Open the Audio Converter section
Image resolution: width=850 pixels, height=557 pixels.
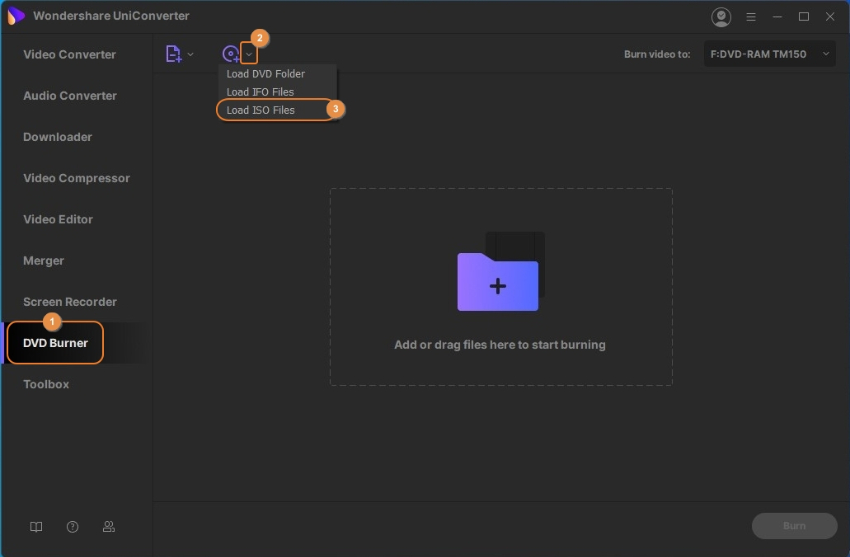tap(70, 96)
